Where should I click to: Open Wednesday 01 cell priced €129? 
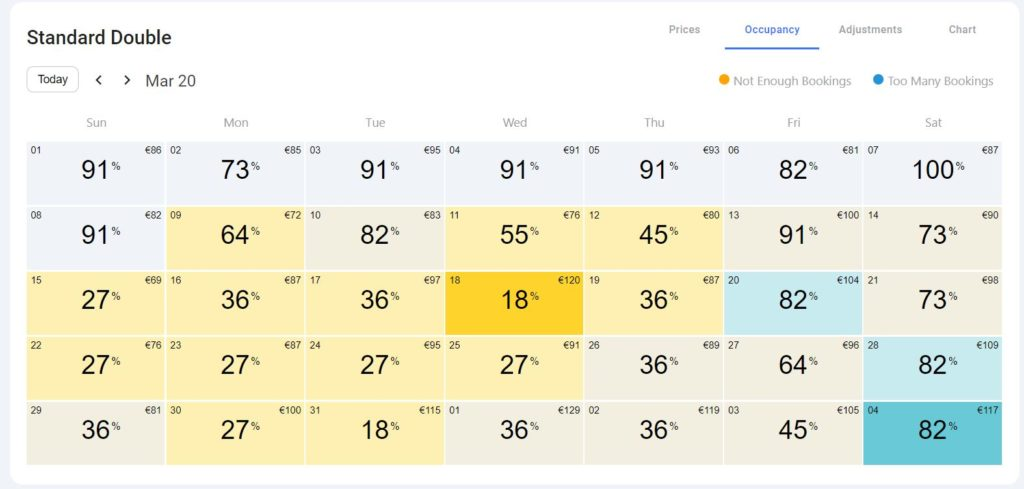514,434
